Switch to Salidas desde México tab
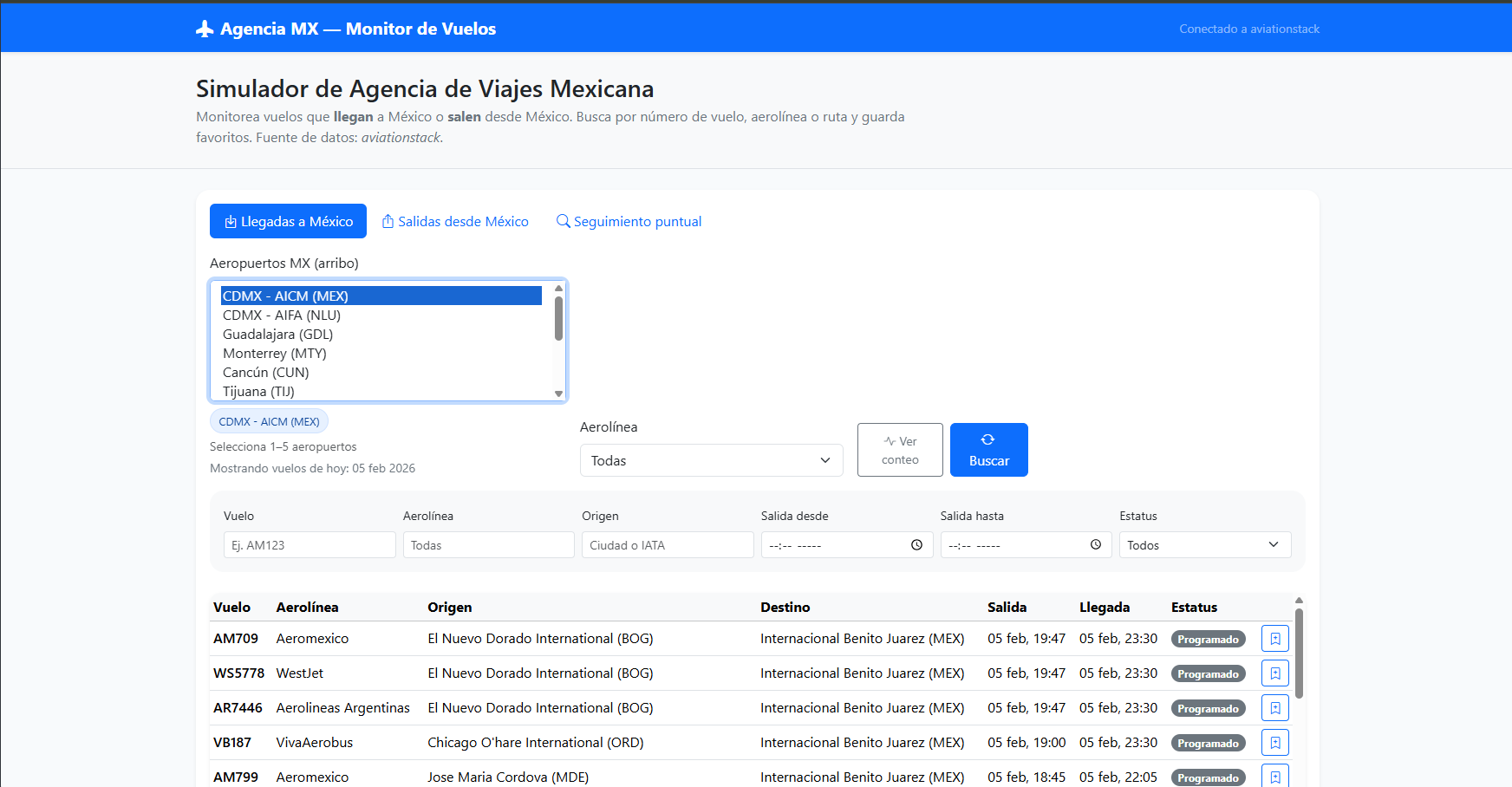The image size is (1512, 787). pyautogui.click(x=455, y=222)
